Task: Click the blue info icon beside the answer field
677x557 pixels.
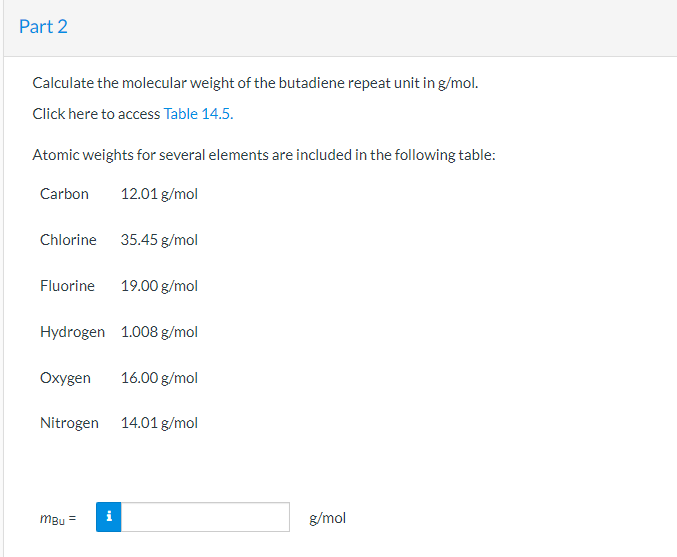Action: [109, 517]
